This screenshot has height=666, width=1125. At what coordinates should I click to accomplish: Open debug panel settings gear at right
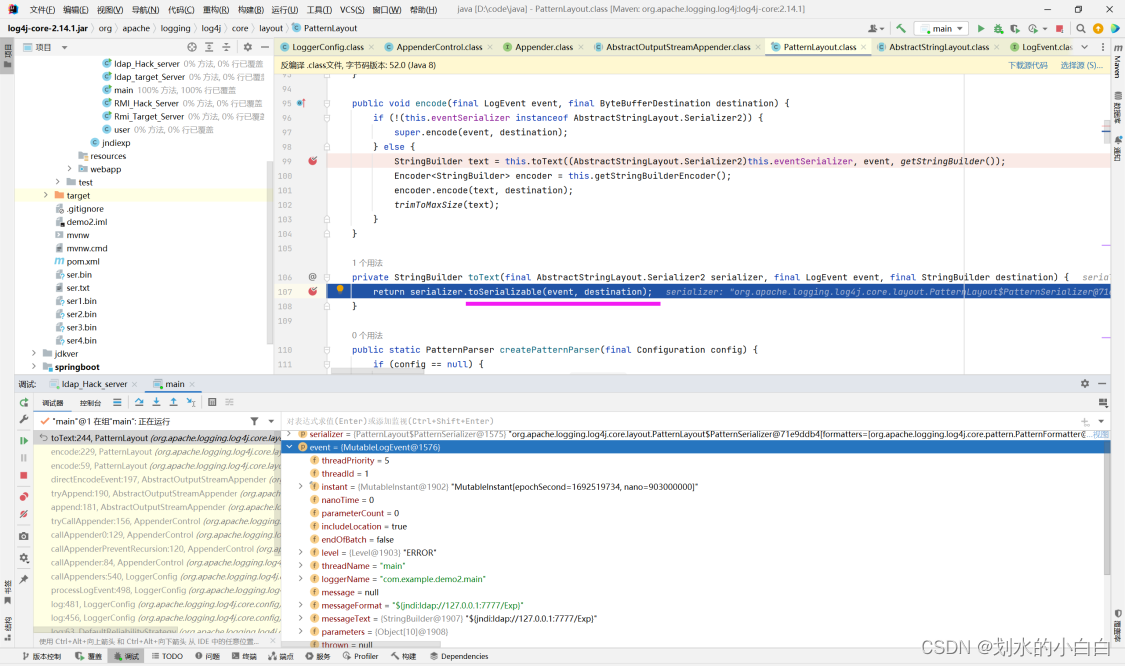[x=1085, y=384]
